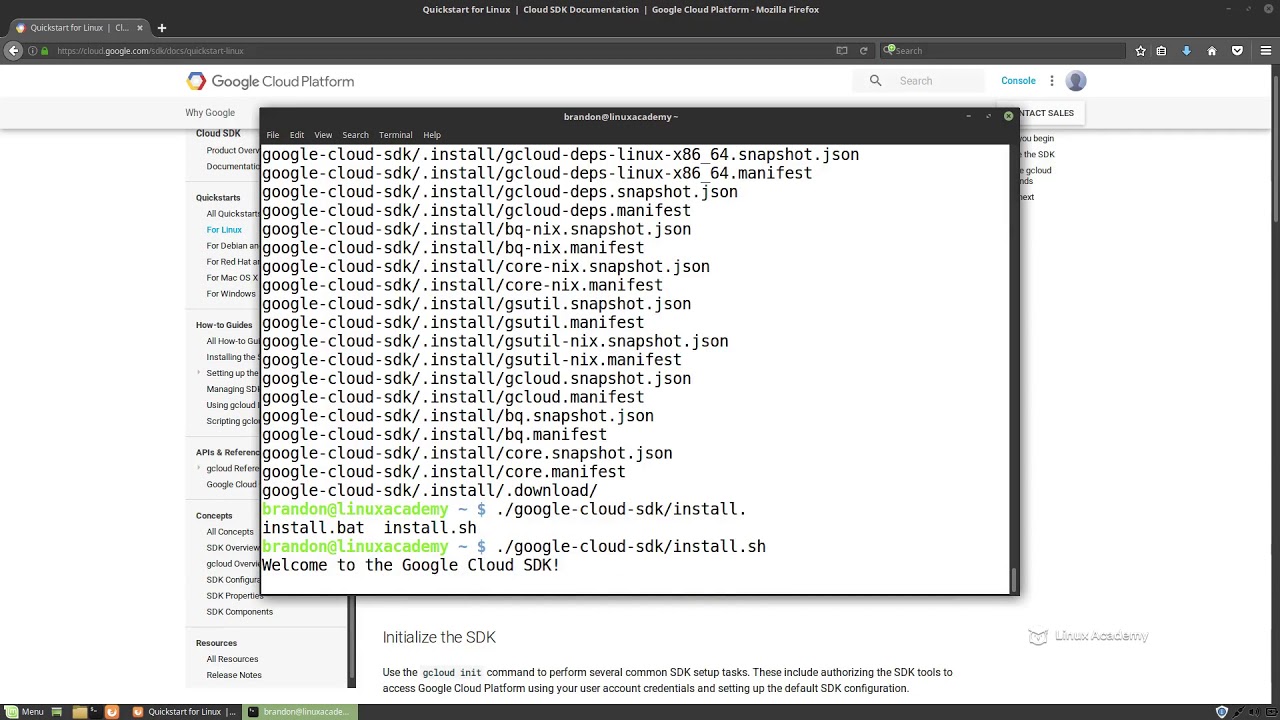The height and width of the screenshot is (720, 1280).
Task: Close the Quickstart for Linux tab
Action: point(140,28)
